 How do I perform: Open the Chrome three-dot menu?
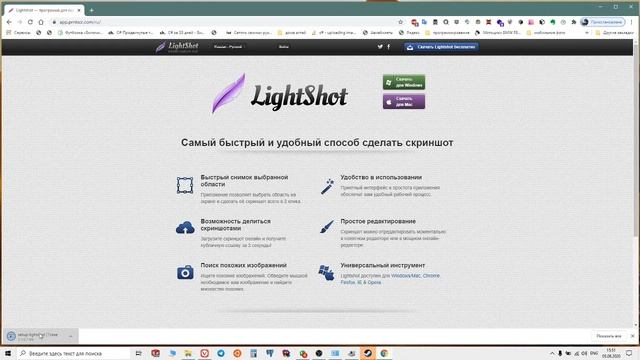(x=632, y=22)
